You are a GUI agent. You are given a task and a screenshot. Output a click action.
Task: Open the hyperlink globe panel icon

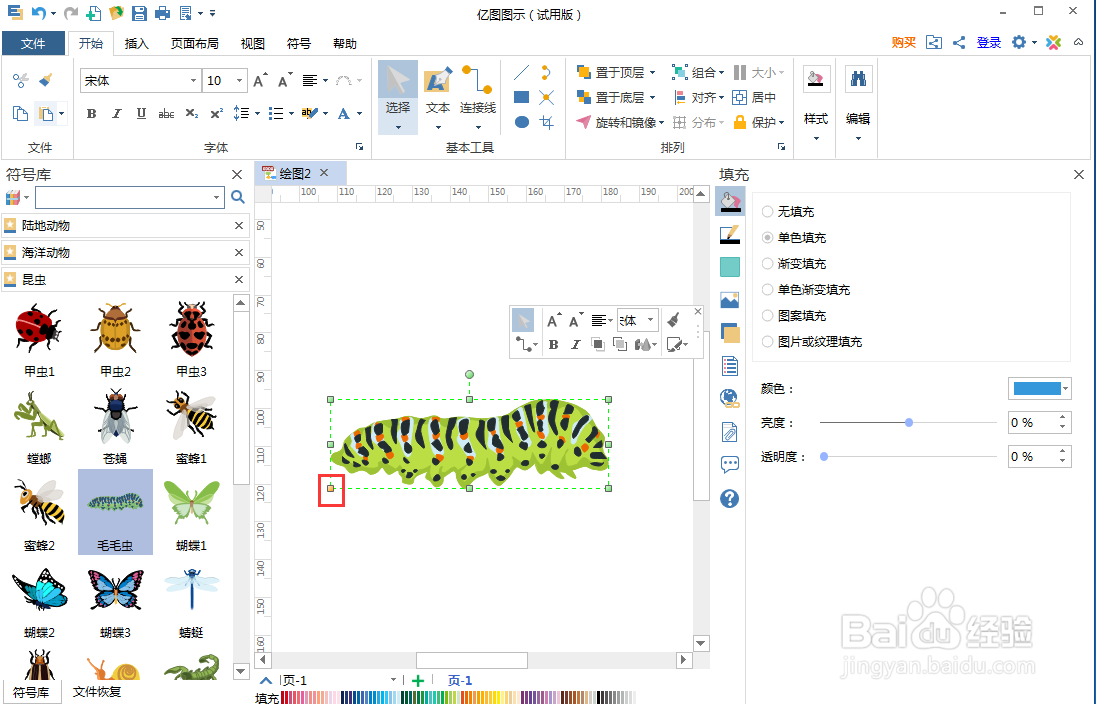pyautogui.click(x=730, y=398)
